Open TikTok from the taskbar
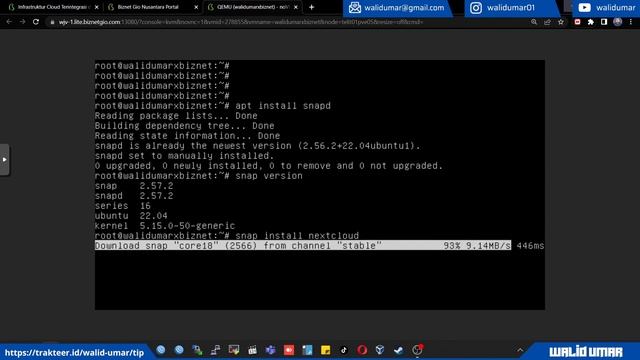 (344, 350)
